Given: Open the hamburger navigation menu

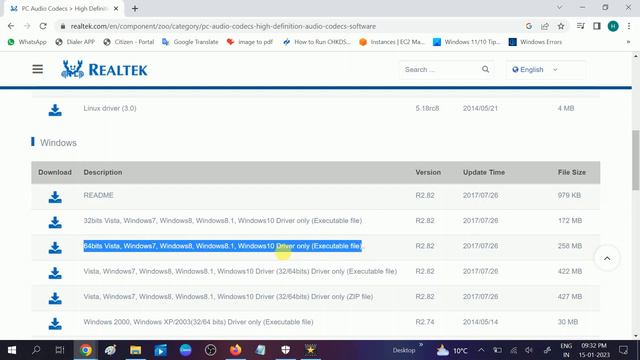Looking at the screenshot, I should point(38,69).
